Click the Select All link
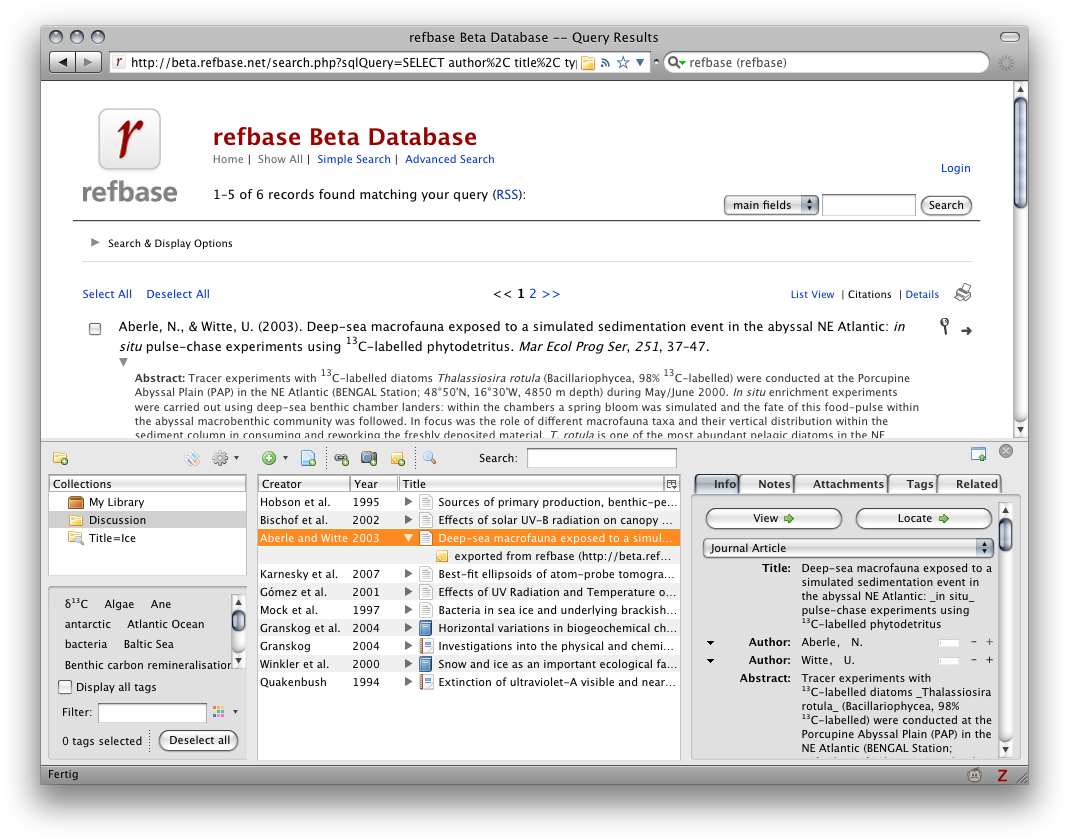The height and width of the screenshot is (840, 1069). (107, 294)
